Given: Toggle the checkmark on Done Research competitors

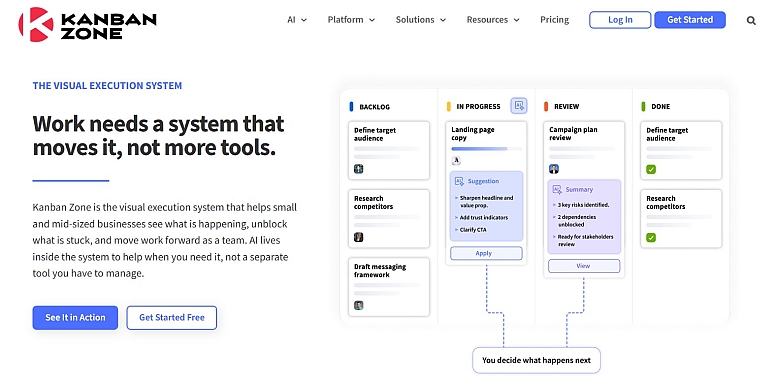Looking at the screenshot, I should point(651,238).
